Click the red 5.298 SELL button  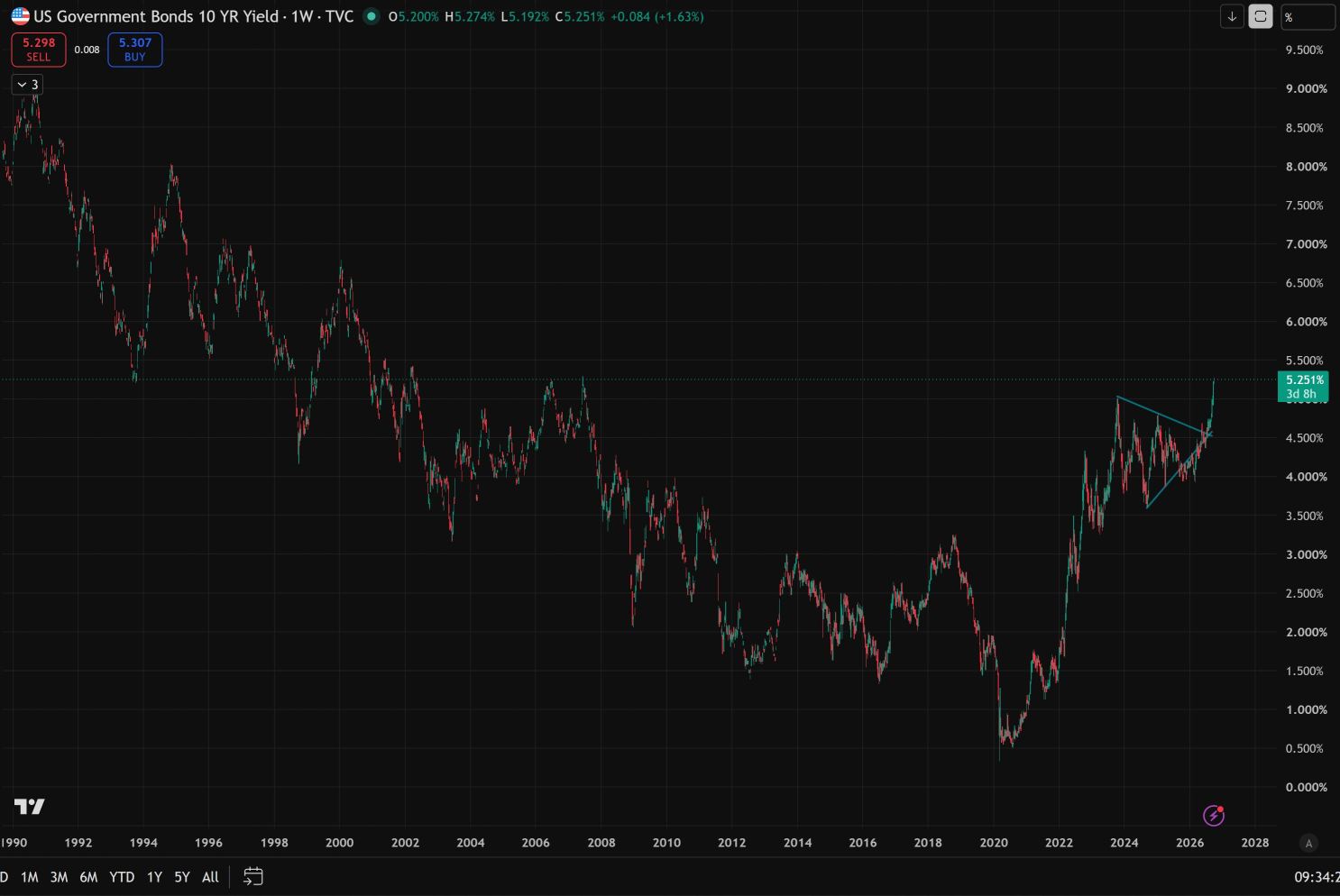[x=39, y=50]
